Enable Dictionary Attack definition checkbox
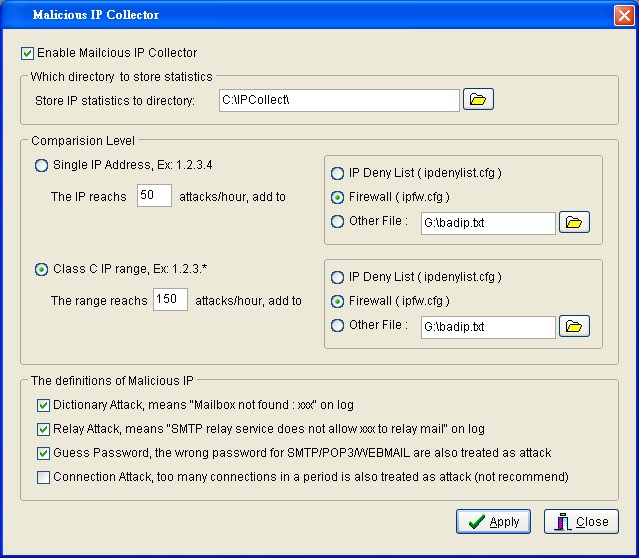Image resolution: width=639 pixels, height=558 pixels. point(43,406)
